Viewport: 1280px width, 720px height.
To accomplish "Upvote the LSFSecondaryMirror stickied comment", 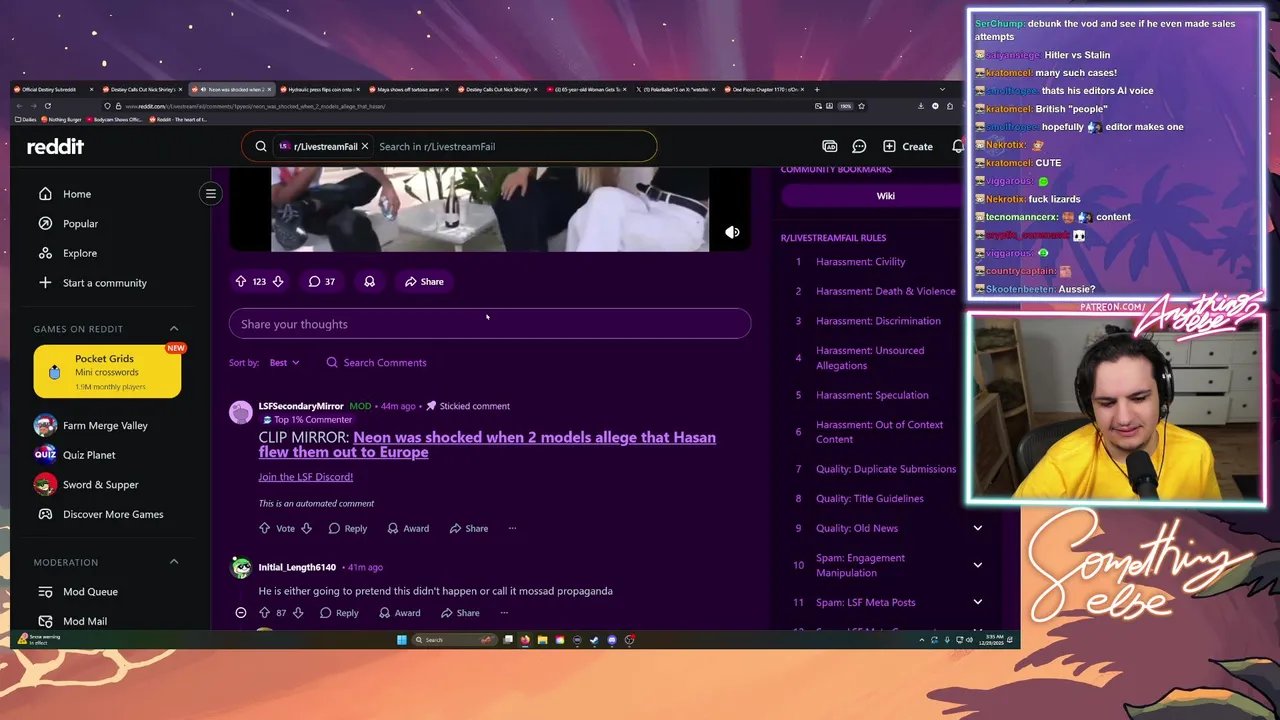I will pos(265,528).
